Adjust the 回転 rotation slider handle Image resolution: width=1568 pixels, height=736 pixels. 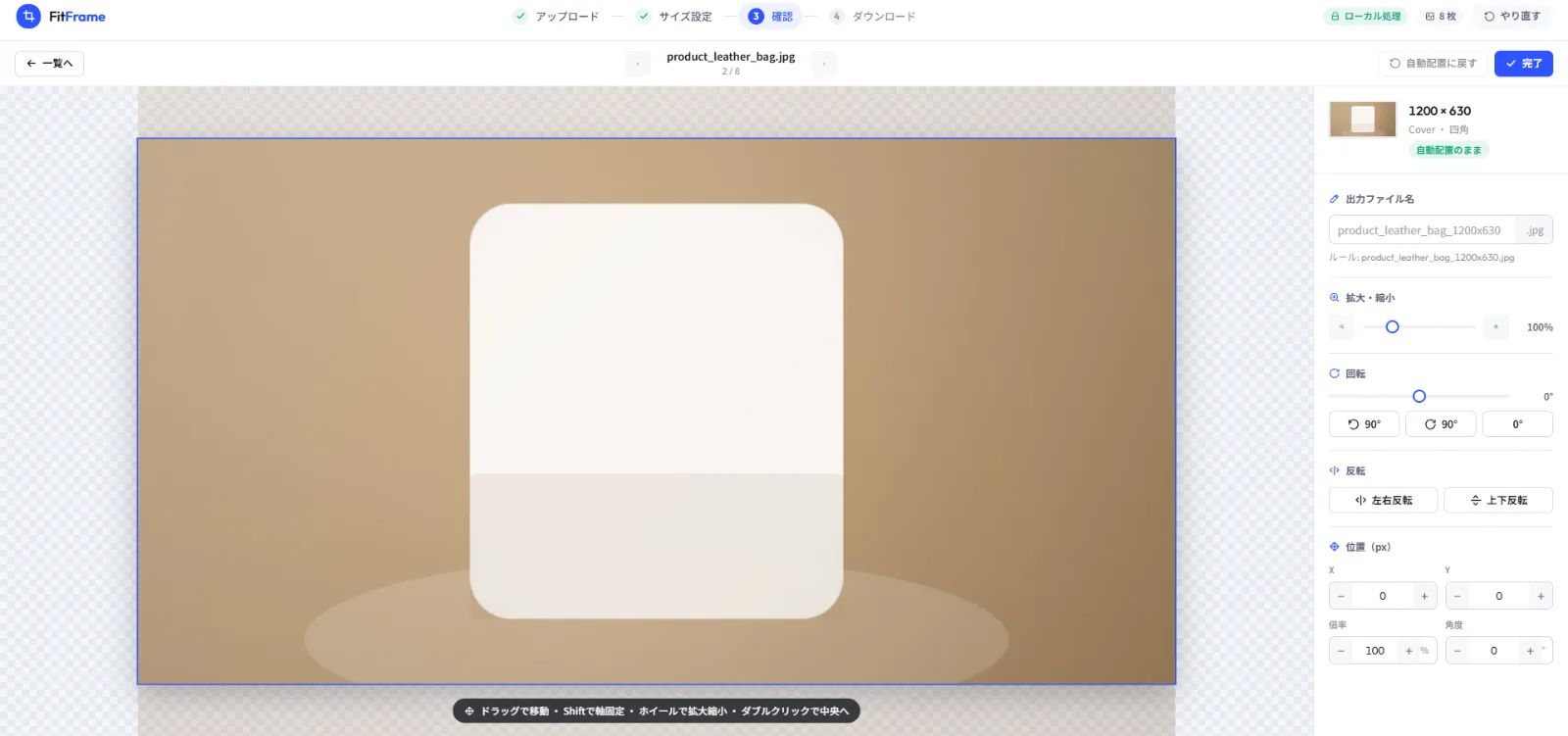point(1419,397)
